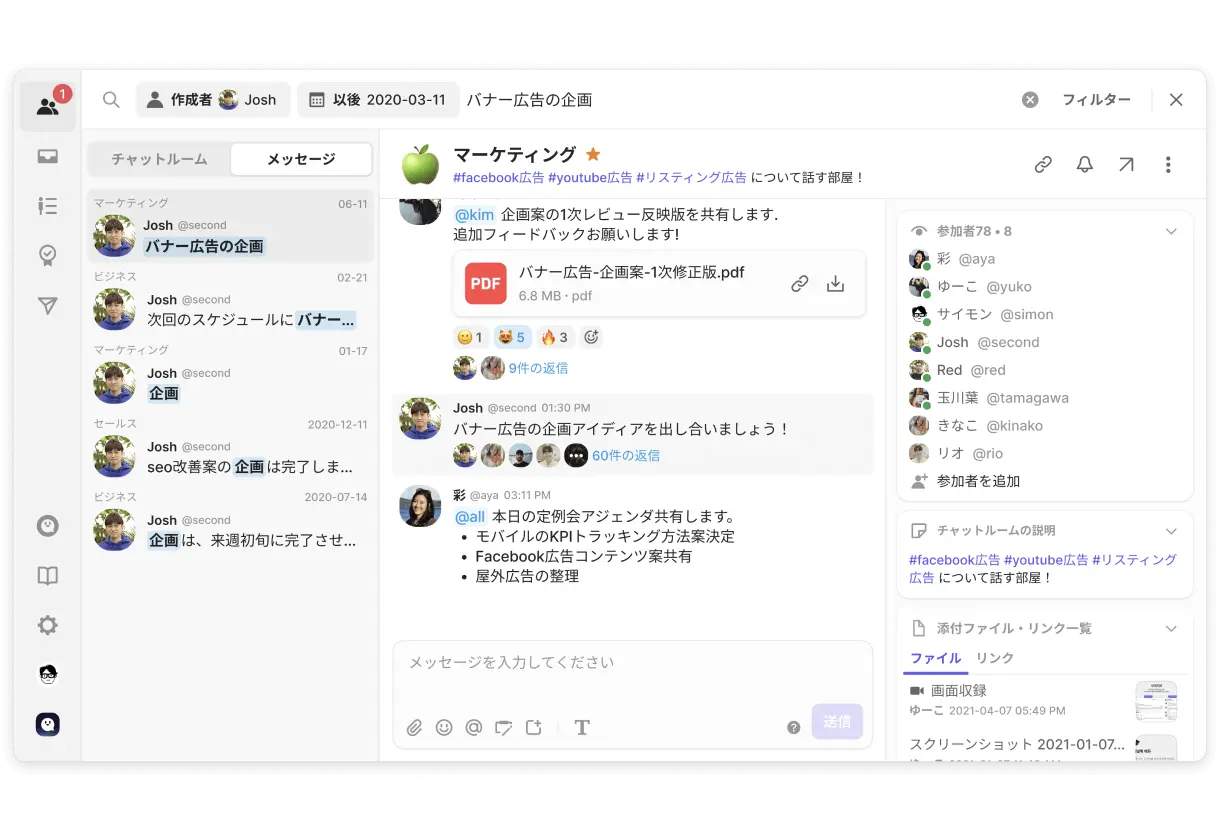Viewport: 1220px width, 840px height.
Task: Collapse the チャットルームの説明 section
Action: click(x=1171, y=530)
